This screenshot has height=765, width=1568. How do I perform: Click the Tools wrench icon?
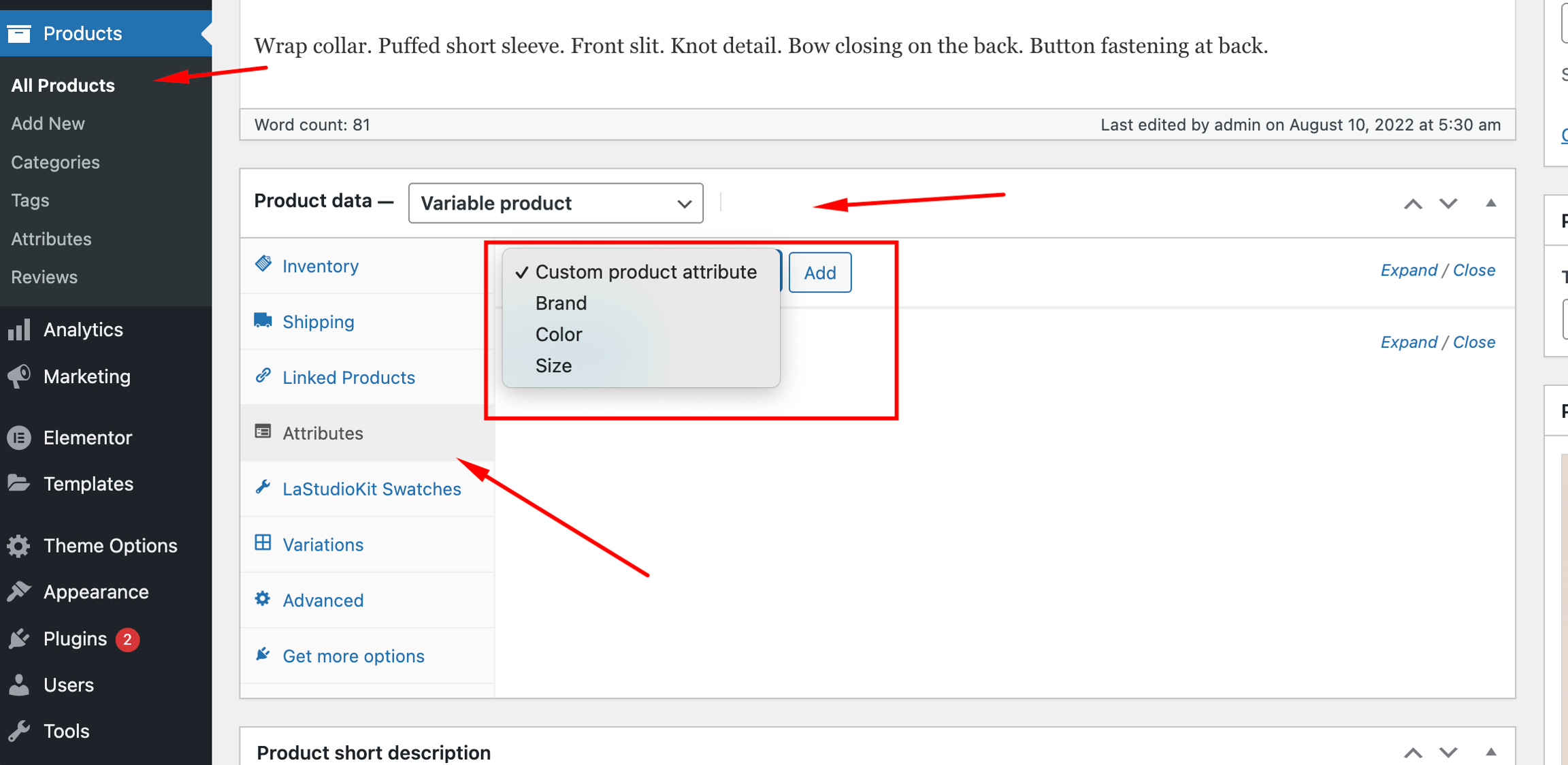pos(19,731)
